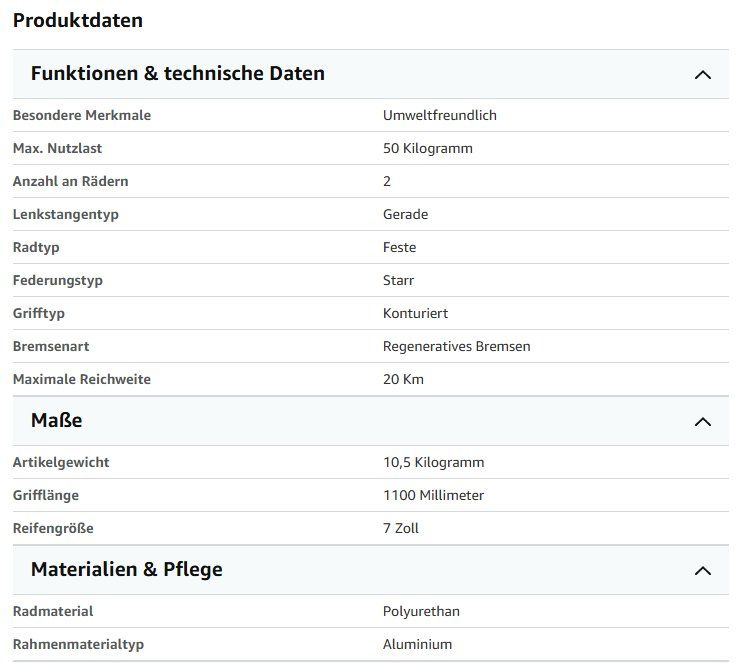Collapse the Materialien & Pflege chevron
Screen dimensions: 736x663
(703, 570)
